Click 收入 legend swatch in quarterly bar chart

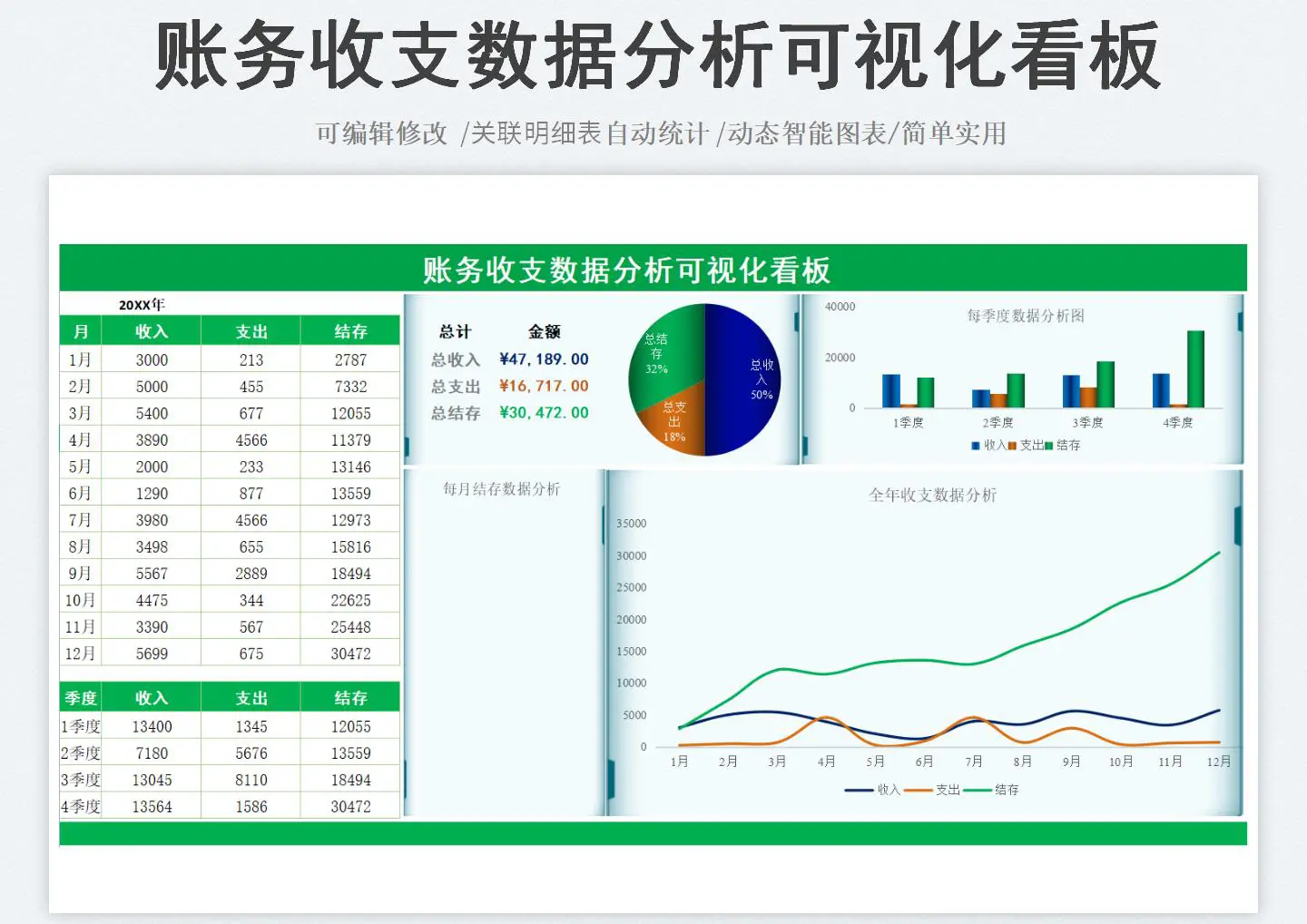(x=976, y=446)
